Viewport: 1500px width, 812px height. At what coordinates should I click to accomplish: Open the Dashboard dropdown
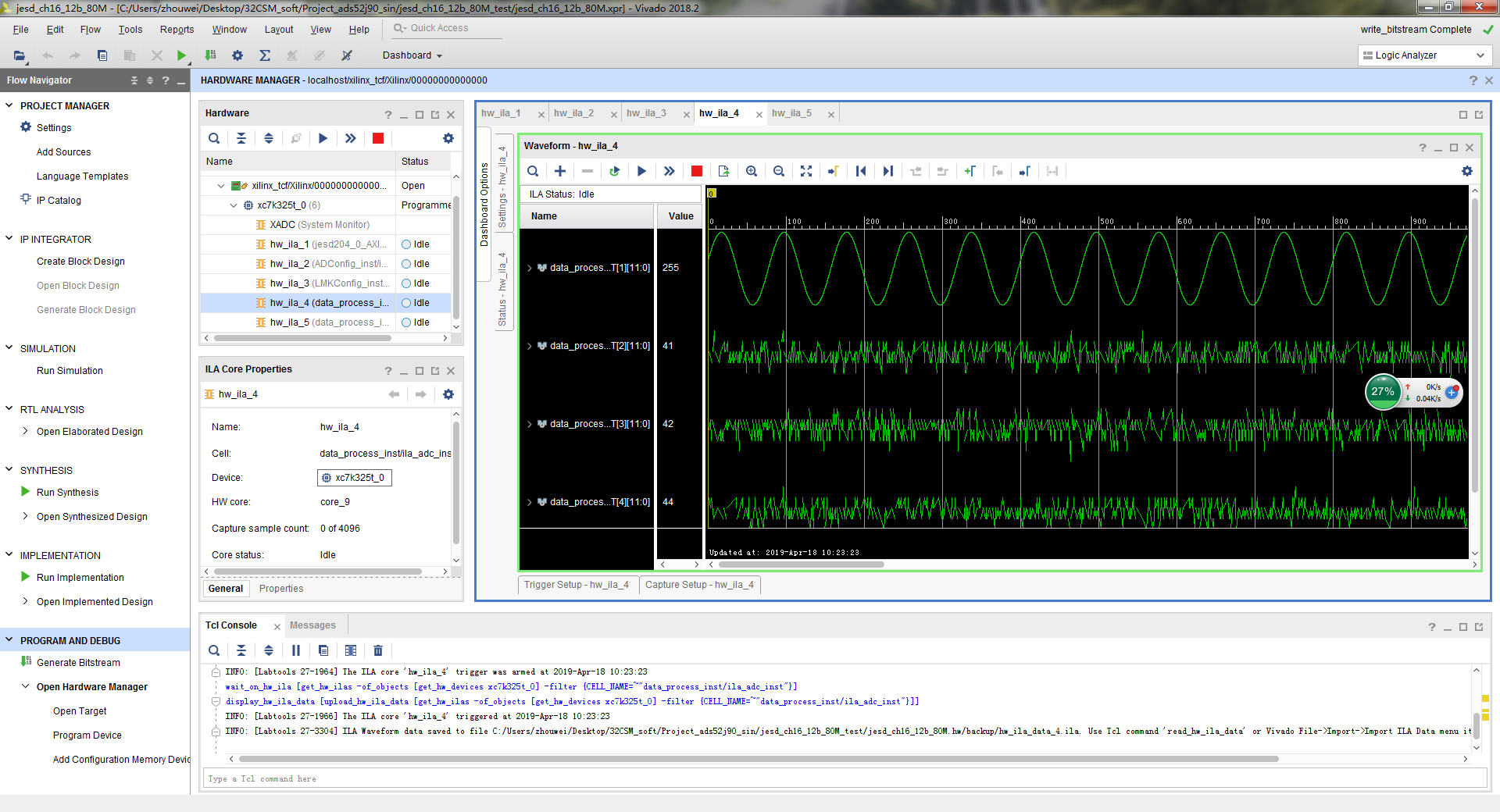coord(412,55)
